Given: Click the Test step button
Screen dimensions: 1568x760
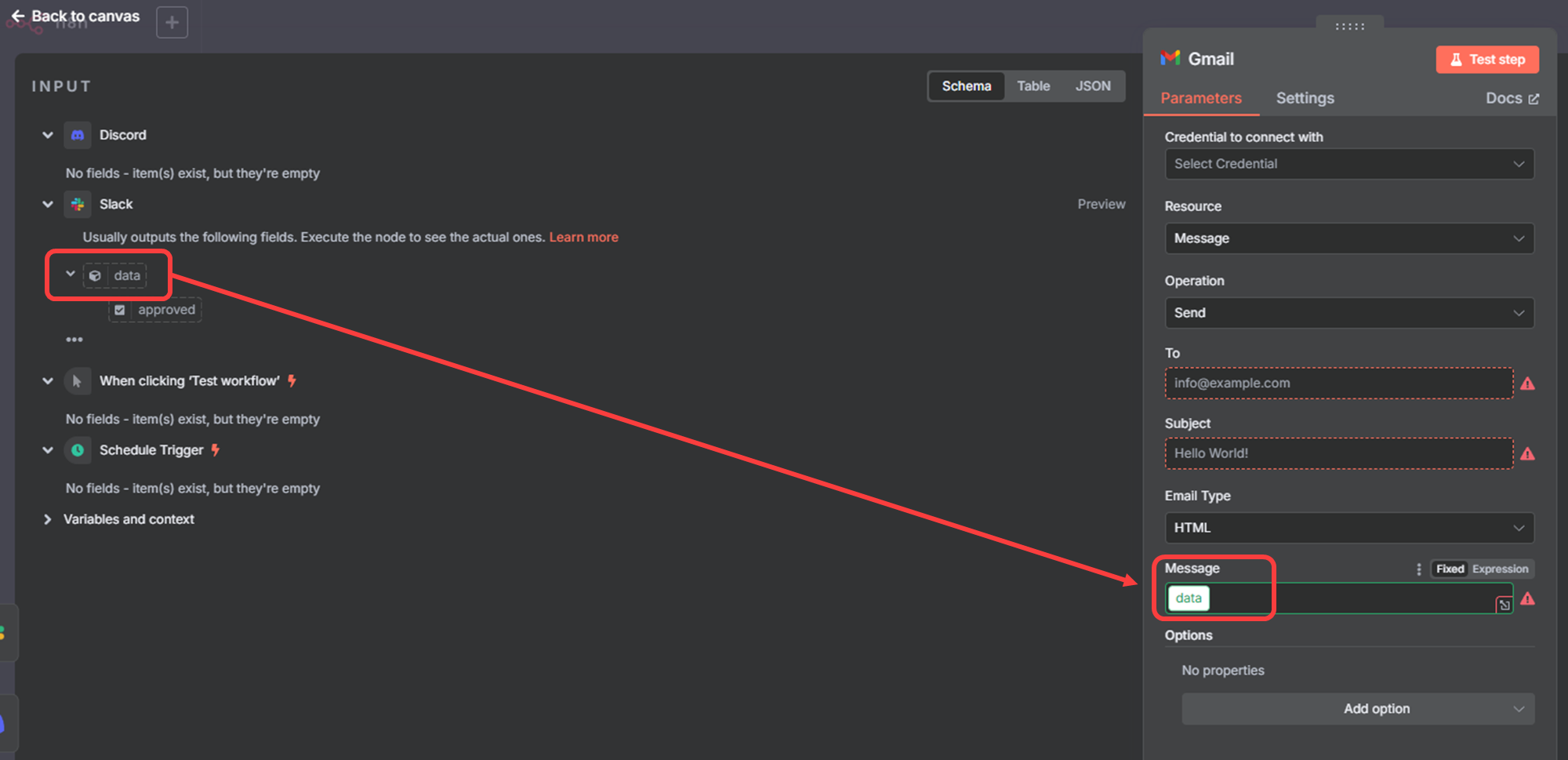Looking at the screenshot, I should tap(1487, 60).
